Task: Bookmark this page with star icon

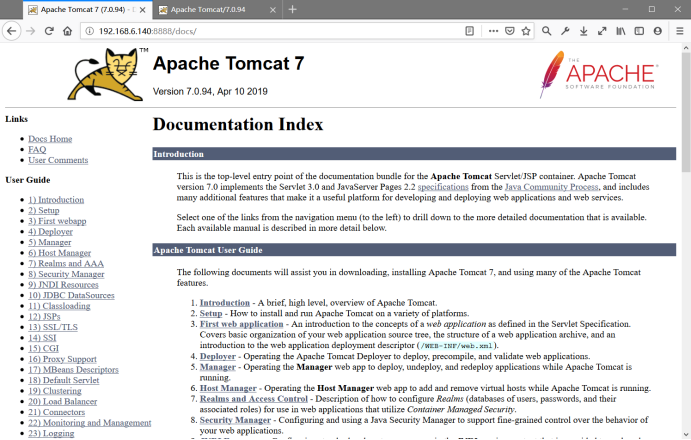Action: pos(526,31)
